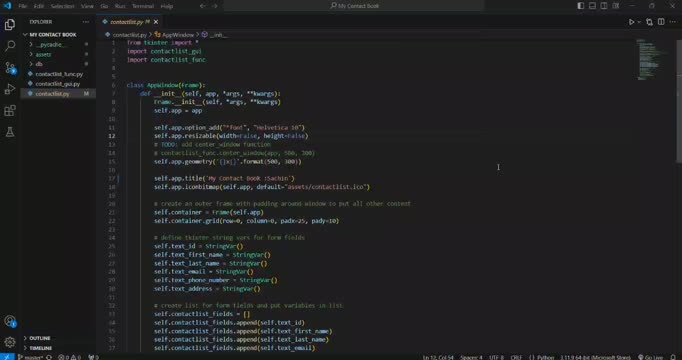Open contactlist_gui.py in the explorer

tap(58, 84)
